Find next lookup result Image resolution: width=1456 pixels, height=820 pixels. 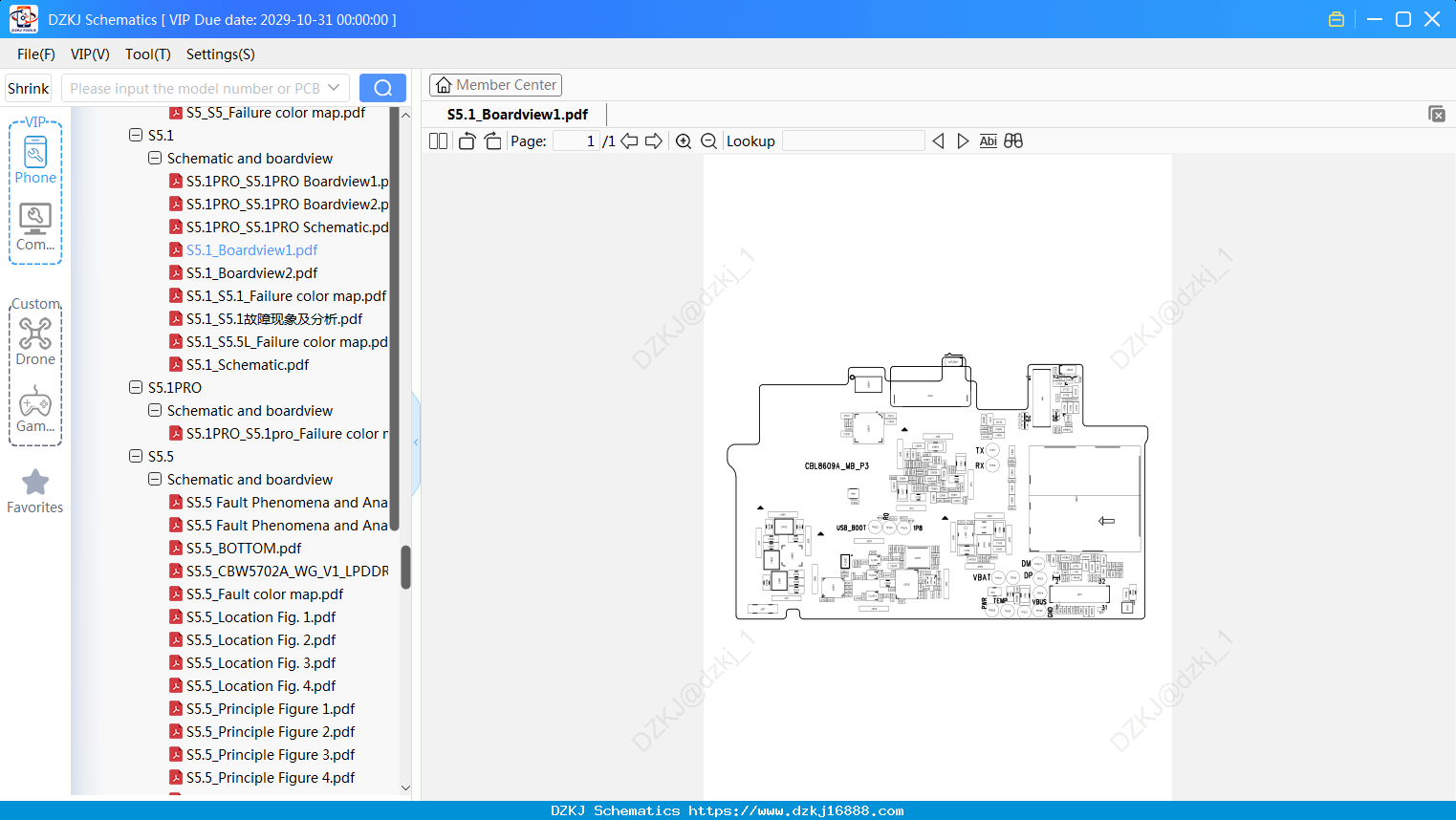(x=963, y=140)
